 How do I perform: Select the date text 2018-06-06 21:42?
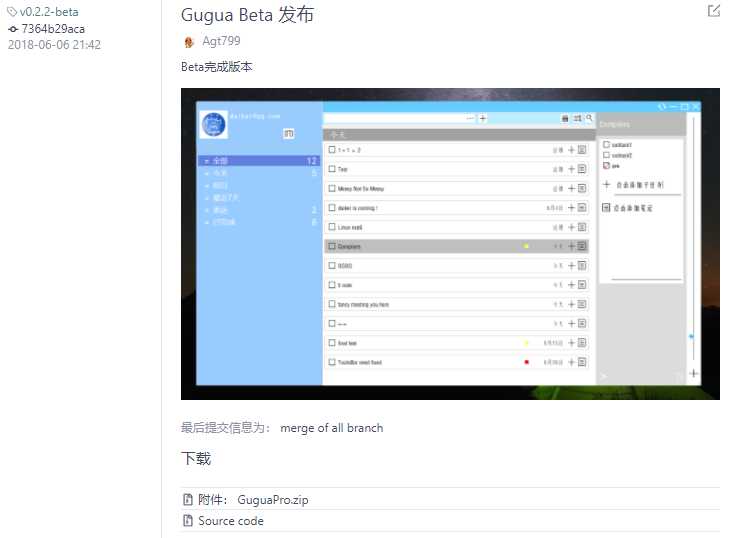pyautogui.click(x=54, y=45)
